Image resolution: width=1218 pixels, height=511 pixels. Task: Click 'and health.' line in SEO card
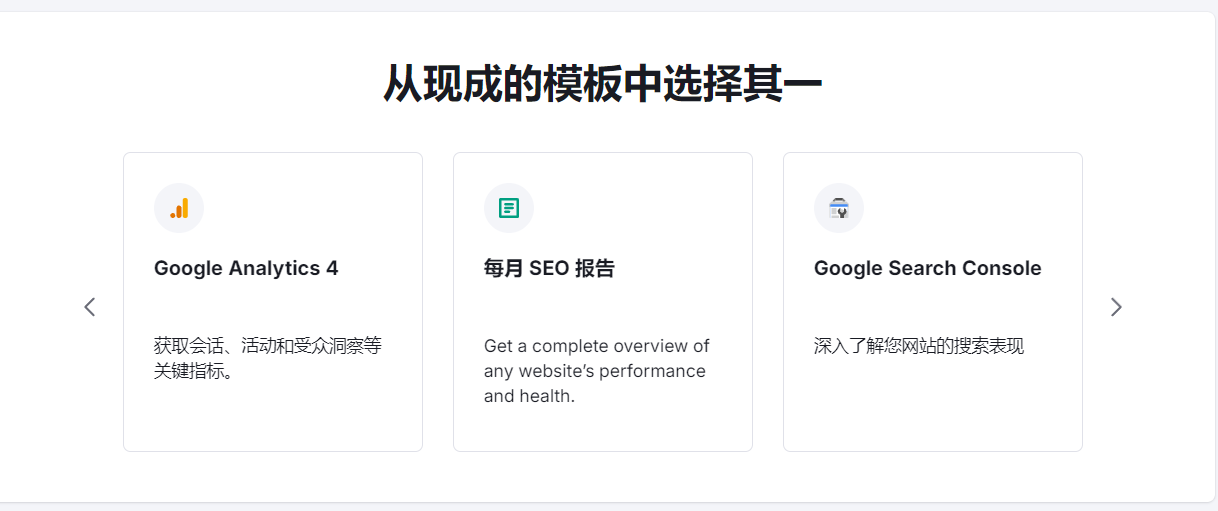[x=529, y=396]
